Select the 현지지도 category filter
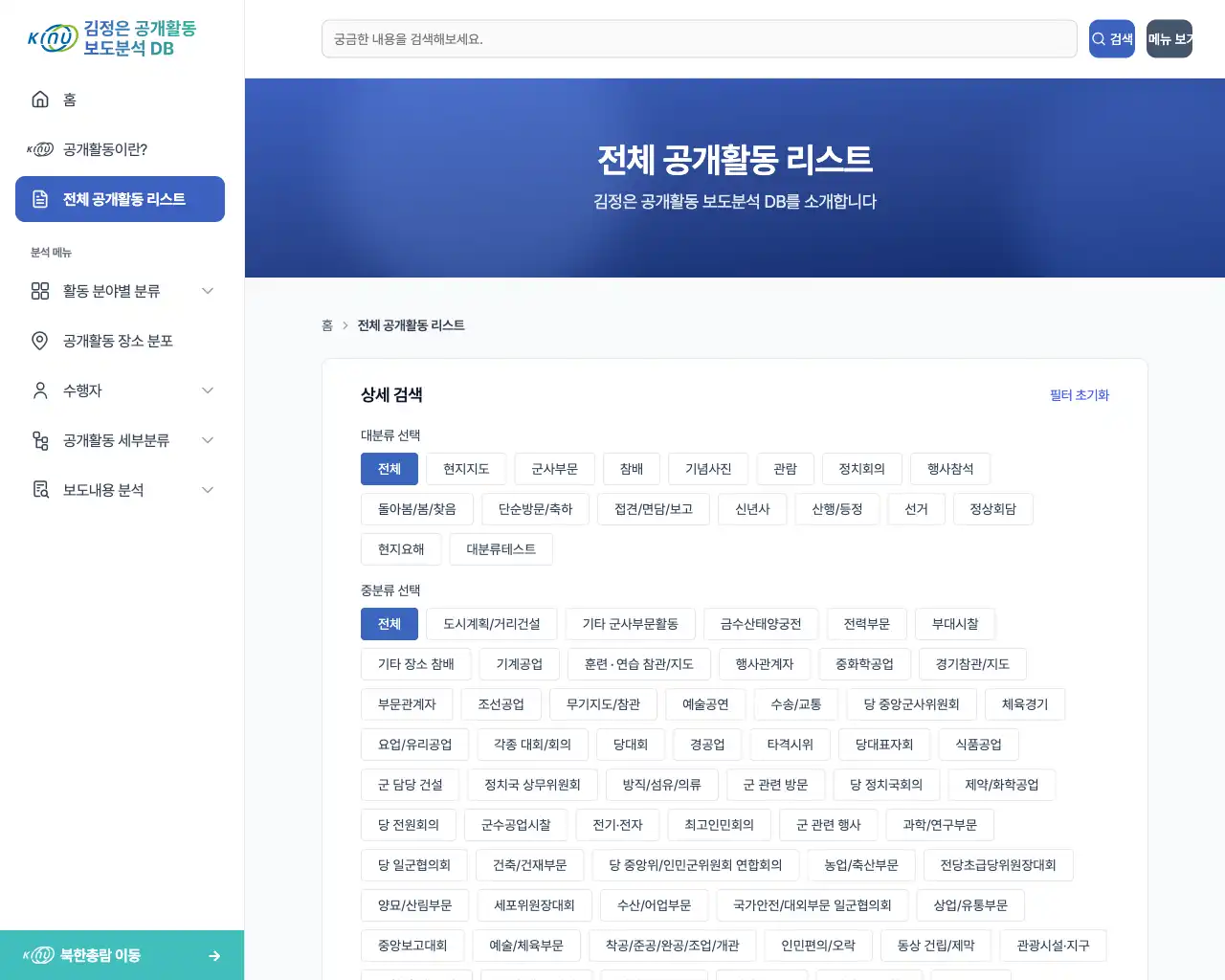The height and width of the screenshot is (980, 1225). [466, 469]
